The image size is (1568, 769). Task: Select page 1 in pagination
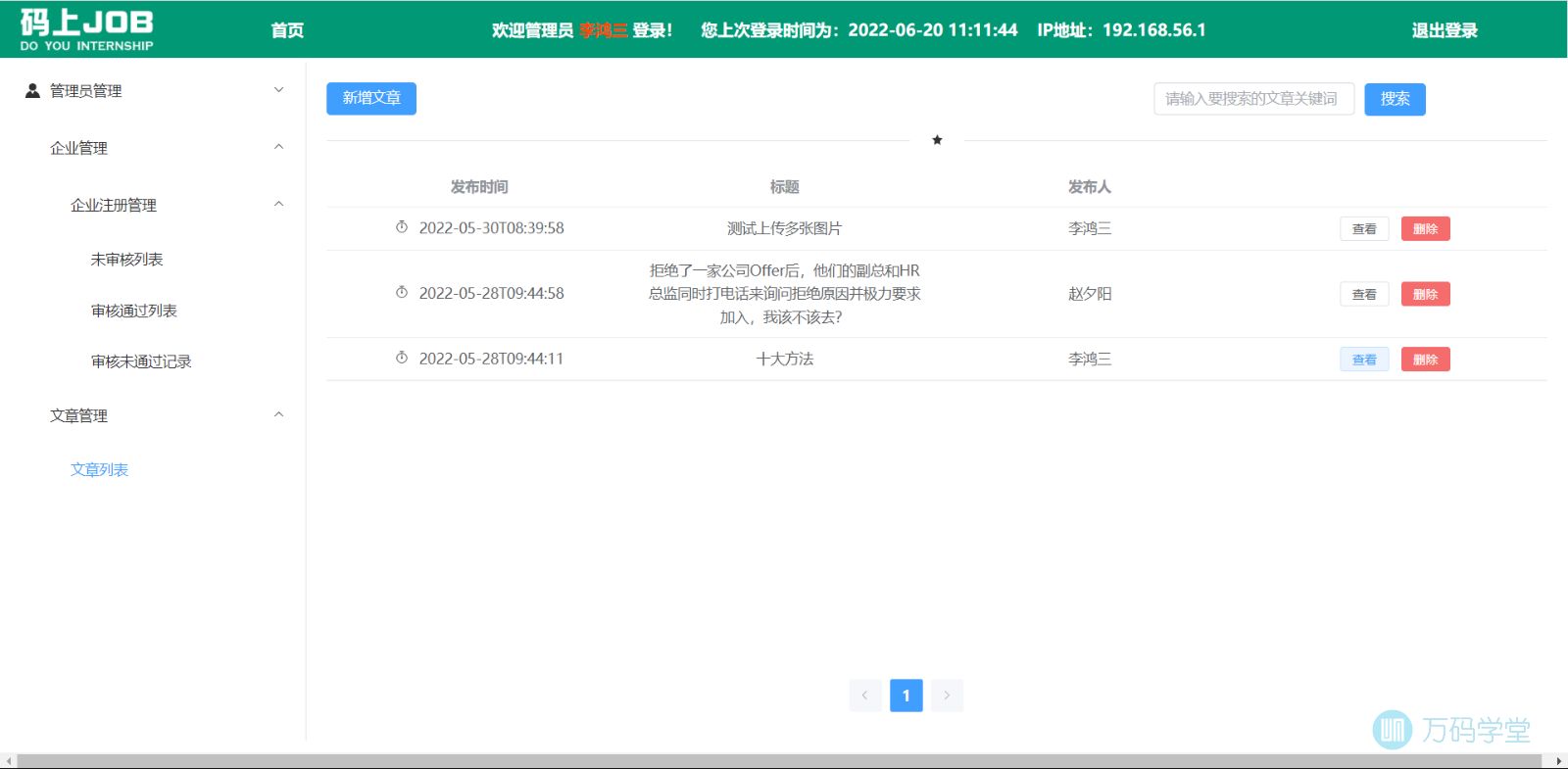click(906, 696)
